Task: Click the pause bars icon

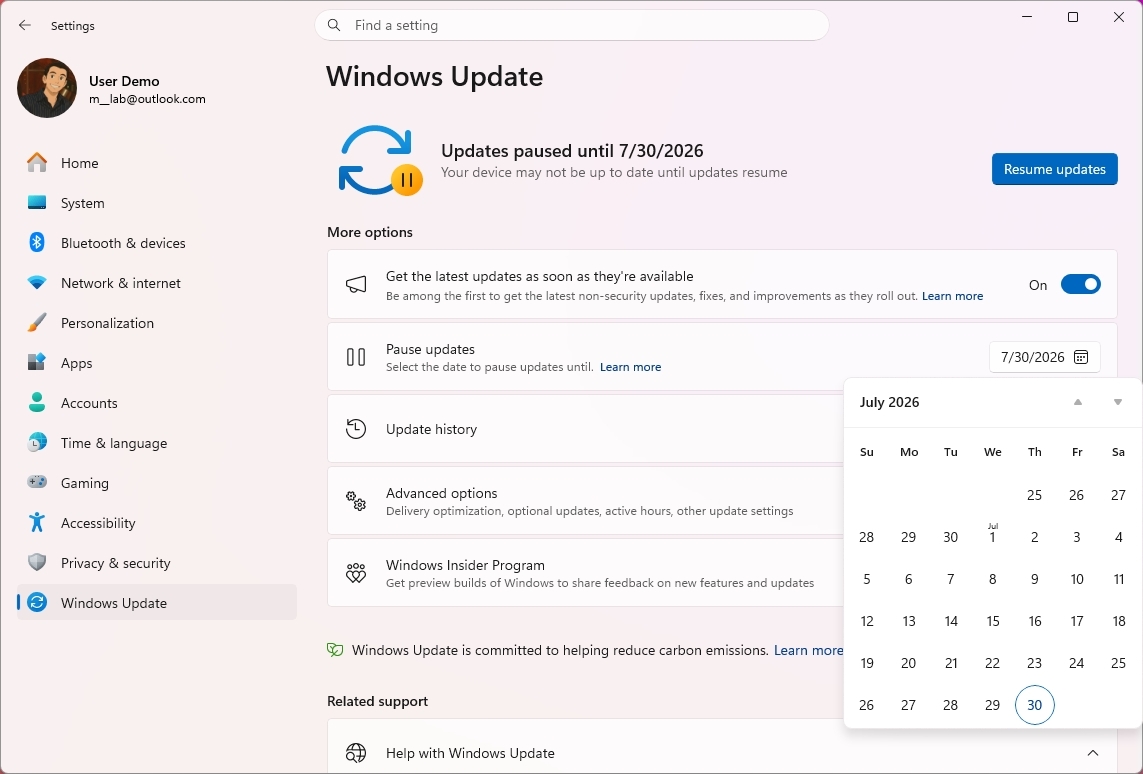Action: pos(356,357)
